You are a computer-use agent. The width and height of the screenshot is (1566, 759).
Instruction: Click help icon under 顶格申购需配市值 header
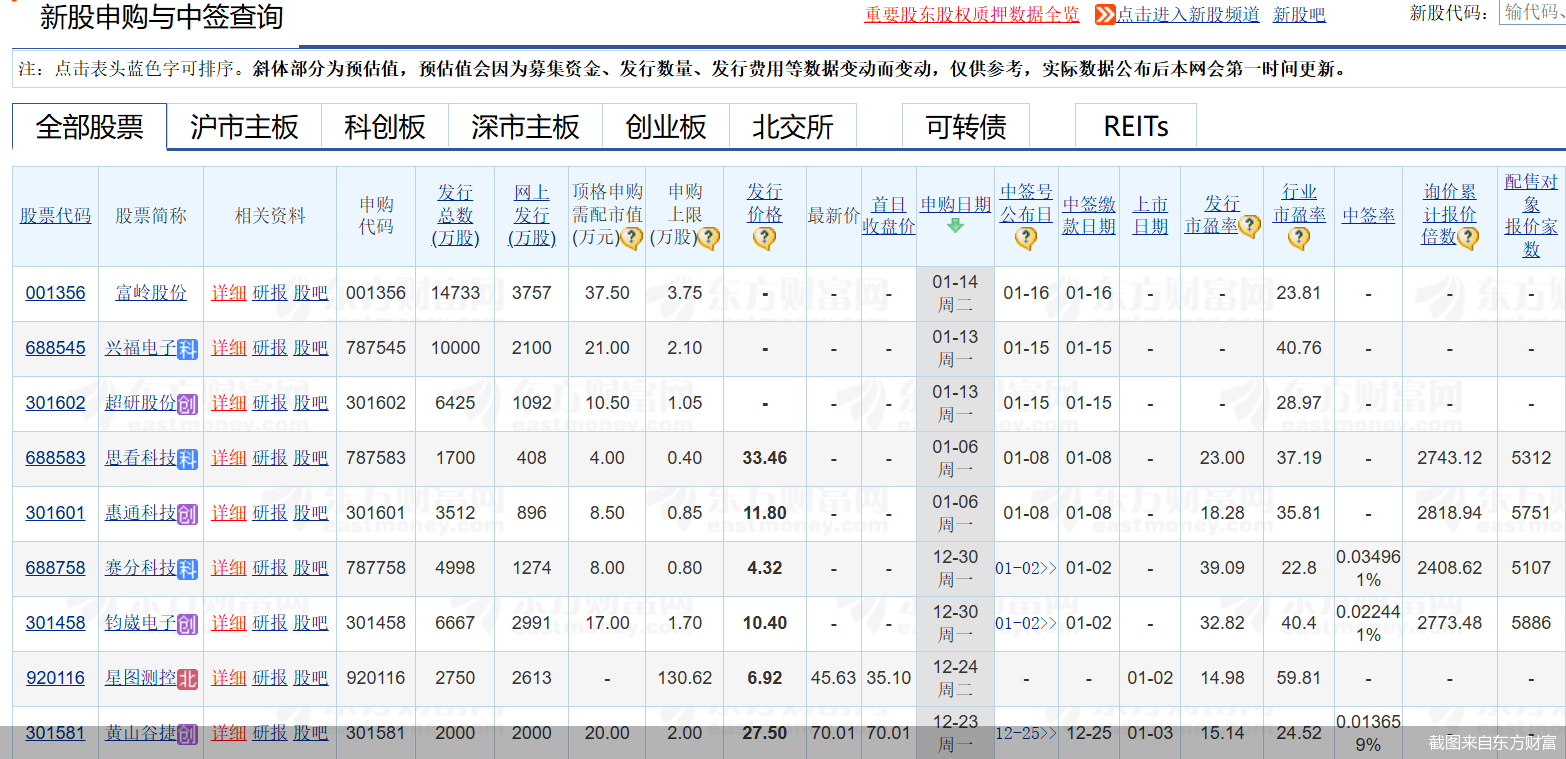(x=632, y=239)
